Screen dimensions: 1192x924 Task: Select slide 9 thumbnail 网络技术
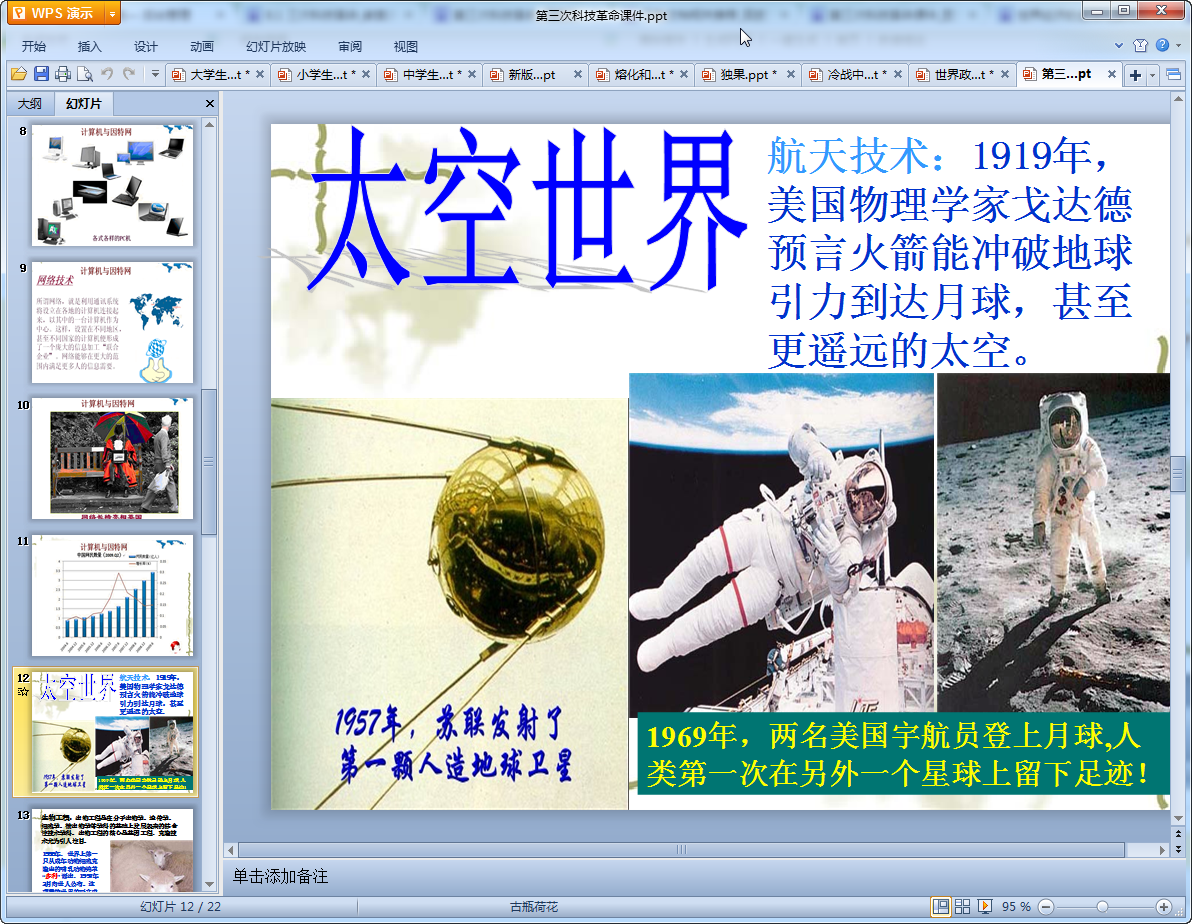pos(113,322)
